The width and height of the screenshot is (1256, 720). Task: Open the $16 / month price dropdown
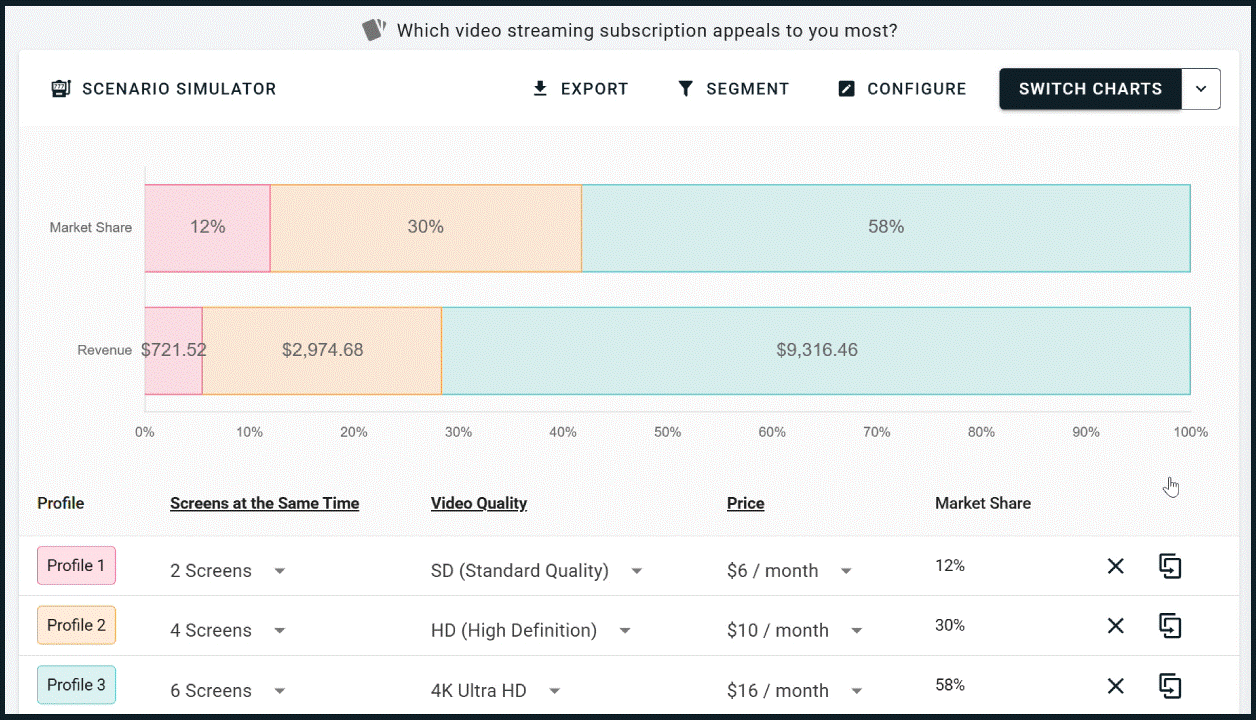coord(857,690)
